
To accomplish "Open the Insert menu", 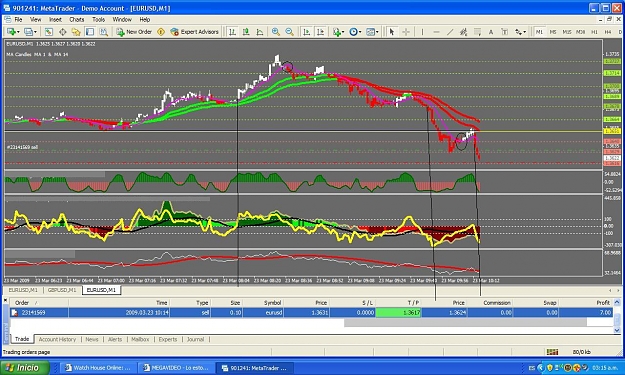I will click(55, 19).
